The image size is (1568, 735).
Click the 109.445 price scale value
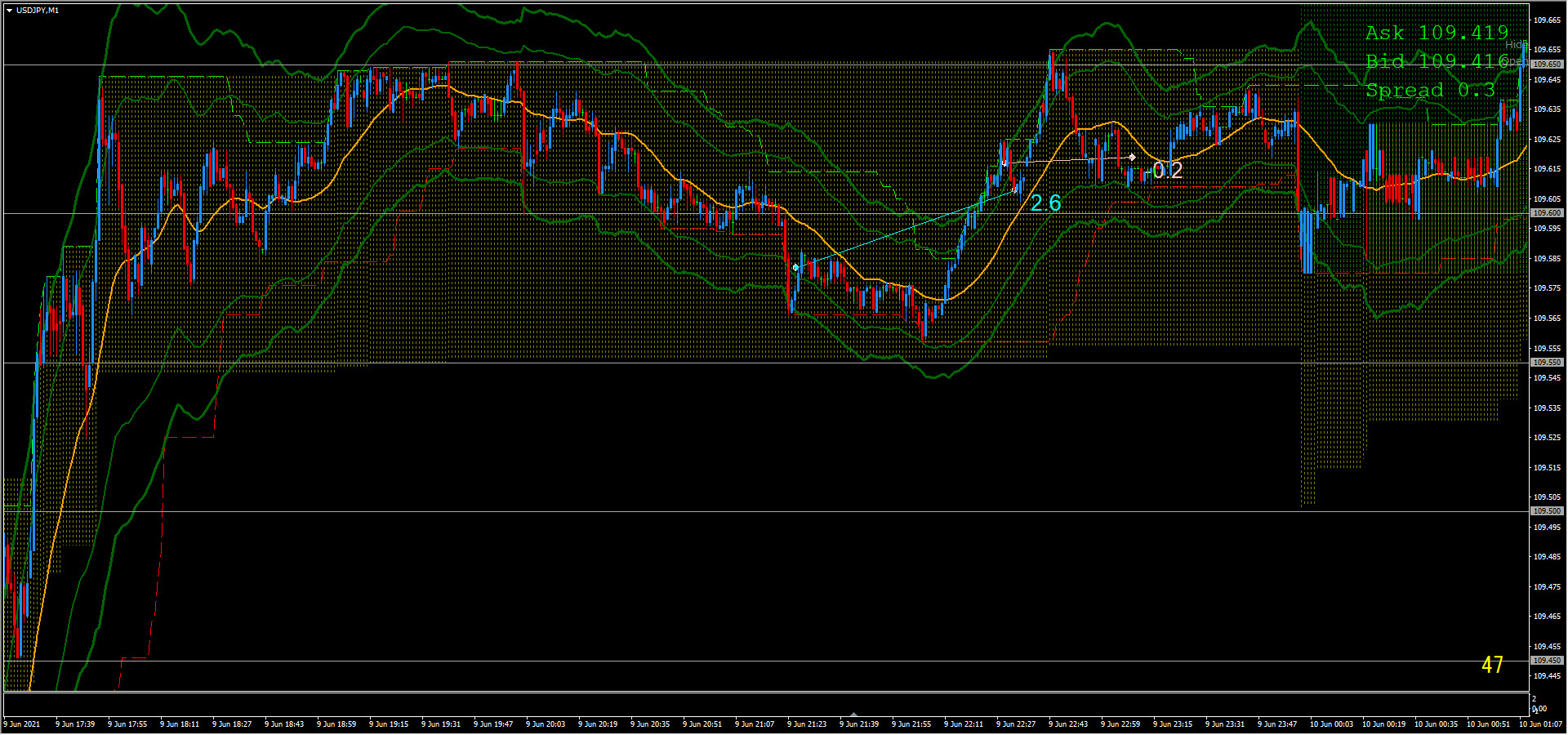pos(1548,676)
